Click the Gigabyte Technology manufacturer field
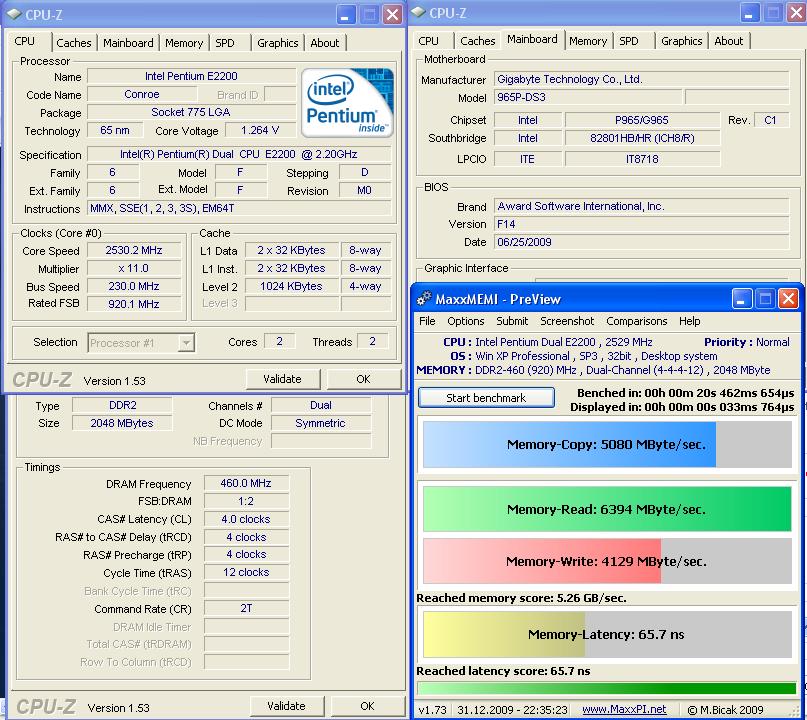 click(641, 79)
